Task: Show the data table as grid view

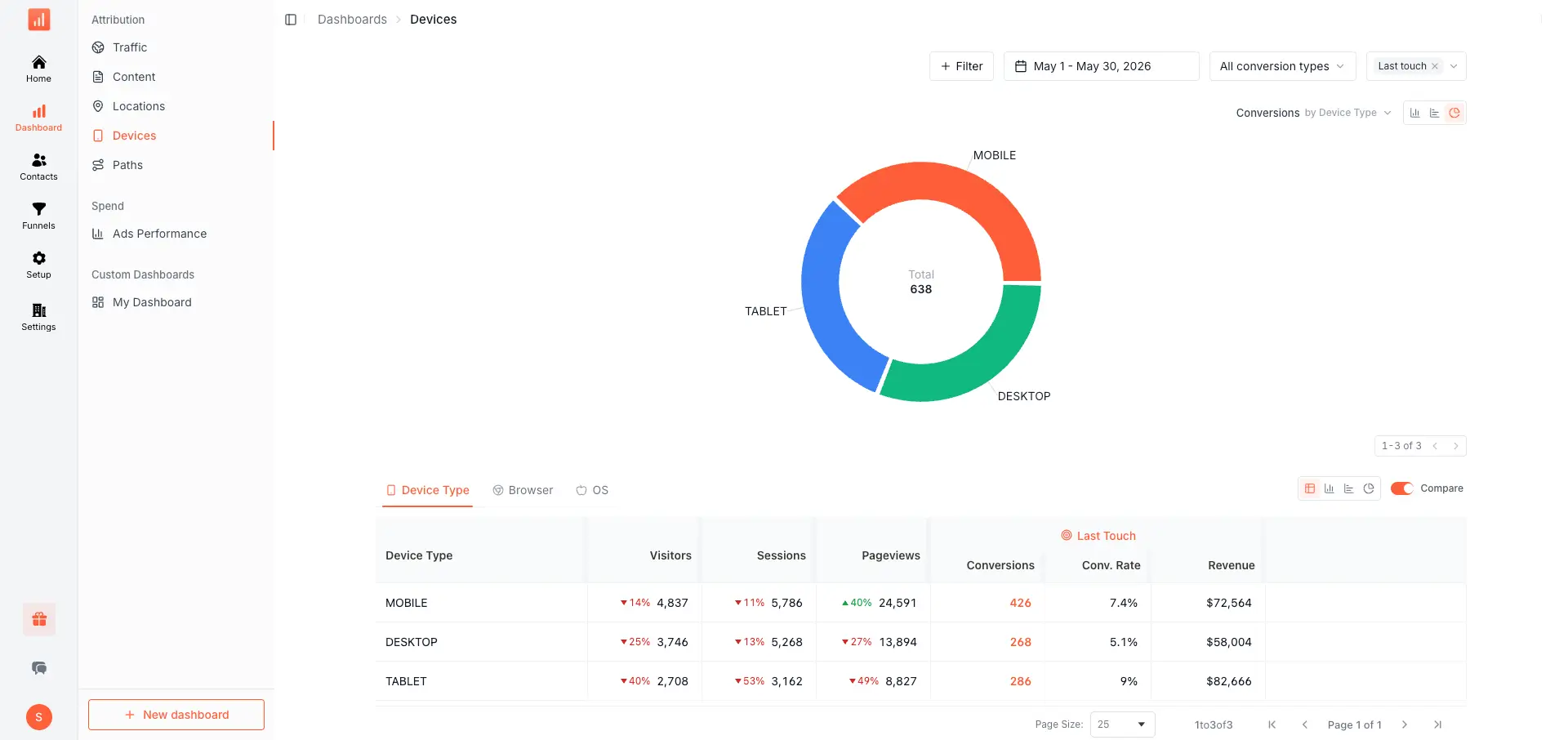Action: pyautogui.click(x=1310, y=488)
